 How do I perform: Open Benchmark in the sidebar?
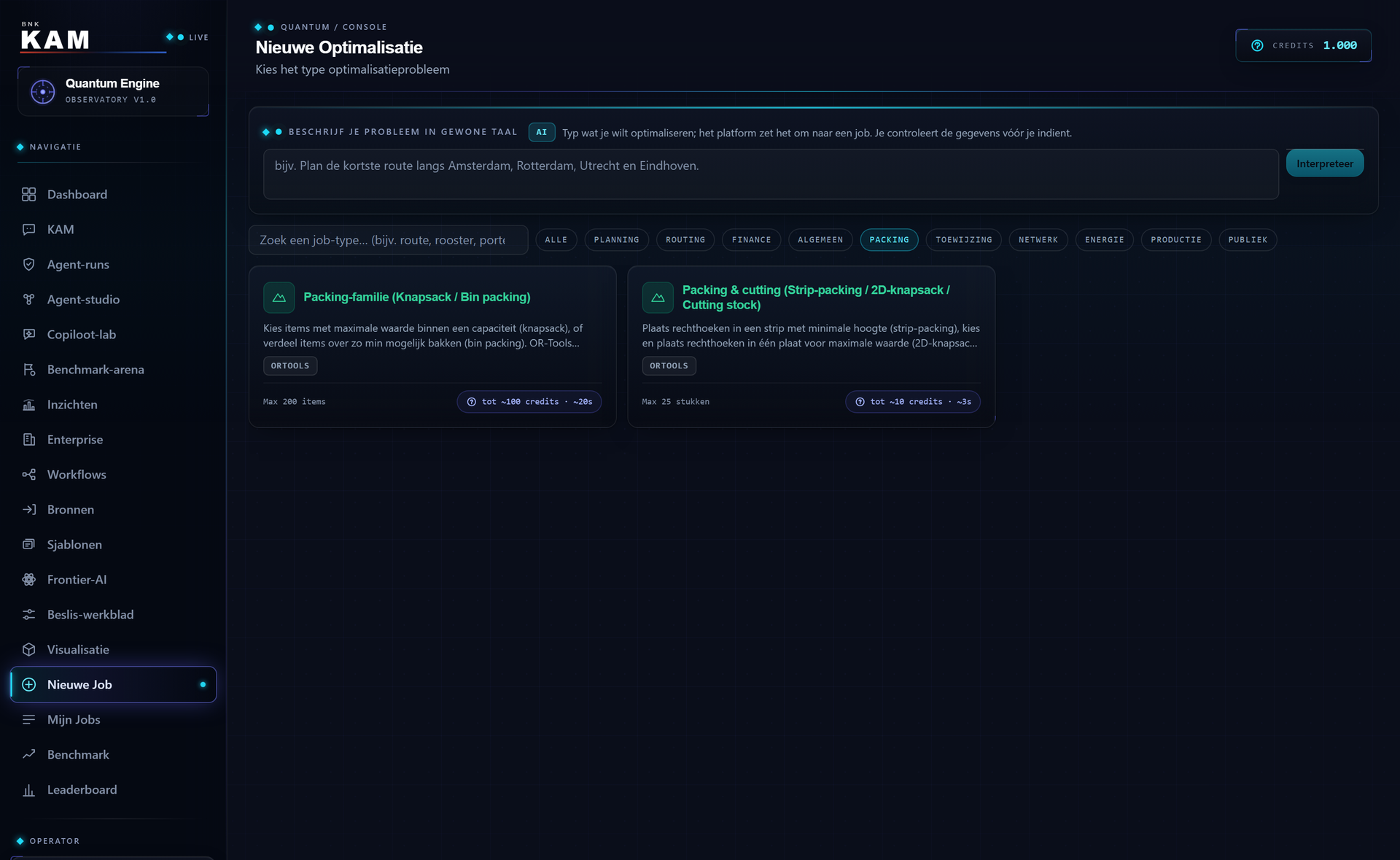point(113,754)
